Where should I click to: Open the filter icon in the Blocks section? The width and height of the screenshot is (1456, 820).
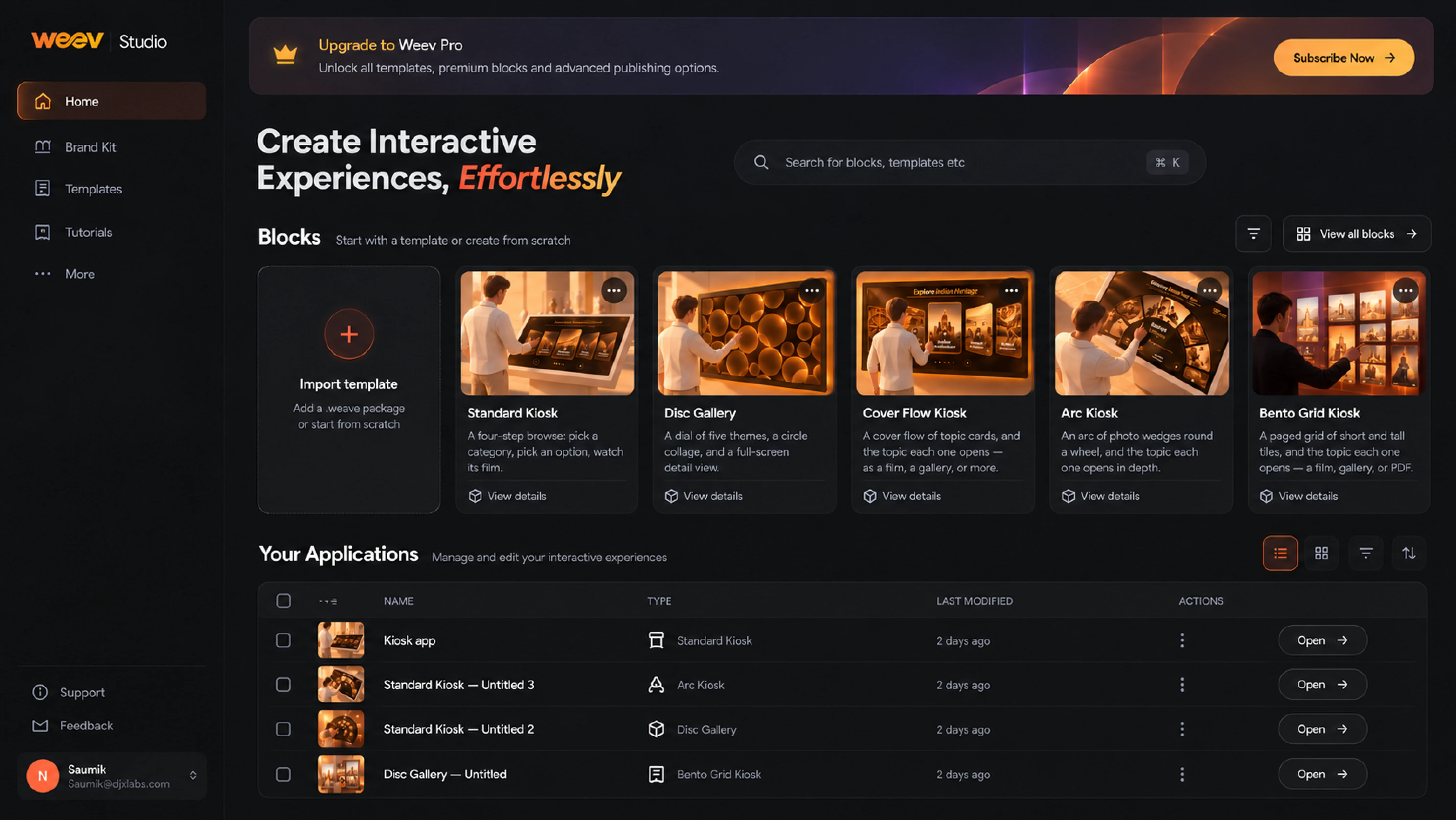tap(1253, 234)
